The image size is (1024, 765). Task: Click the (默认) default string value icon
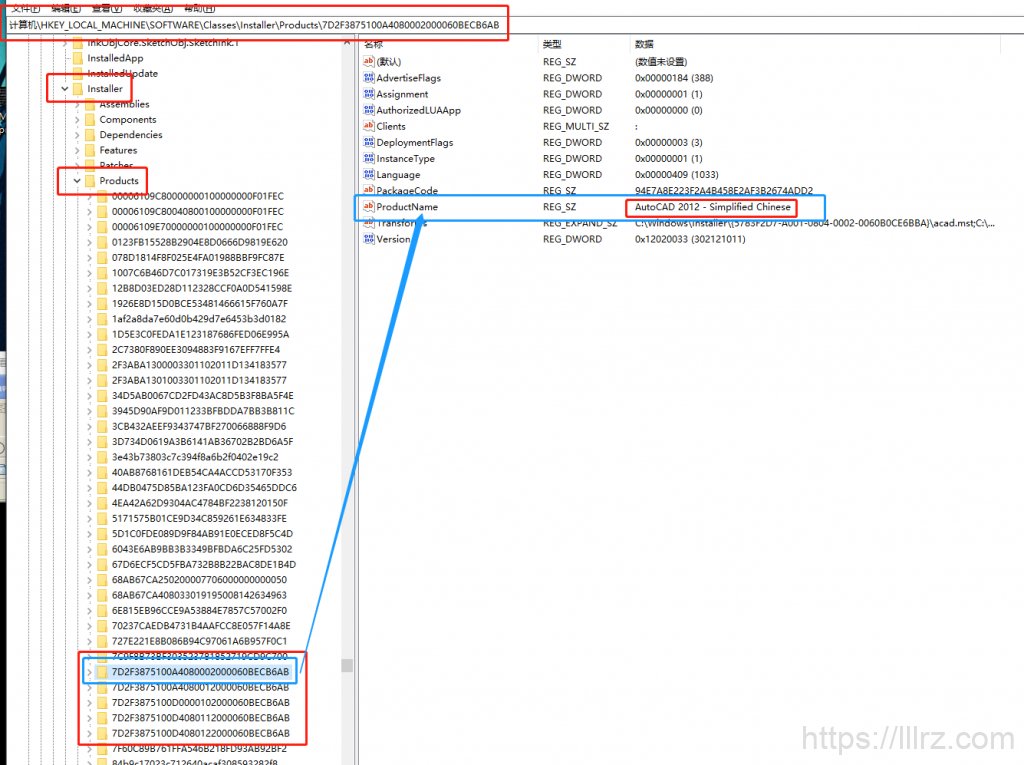(368, 62)
